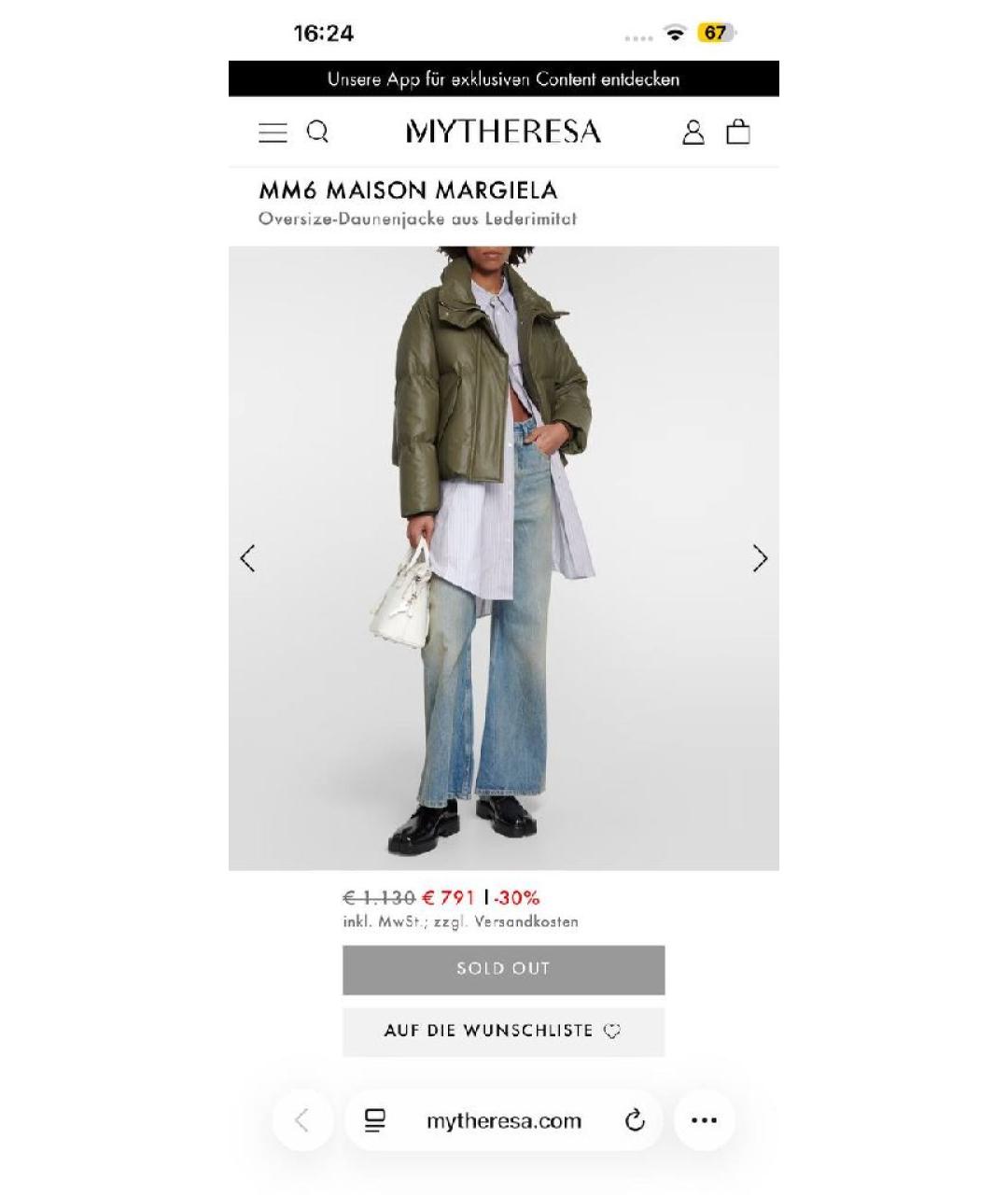Tap the browser back arrow
This screenshot has height=1195, width=1008.
point(302,1120)
